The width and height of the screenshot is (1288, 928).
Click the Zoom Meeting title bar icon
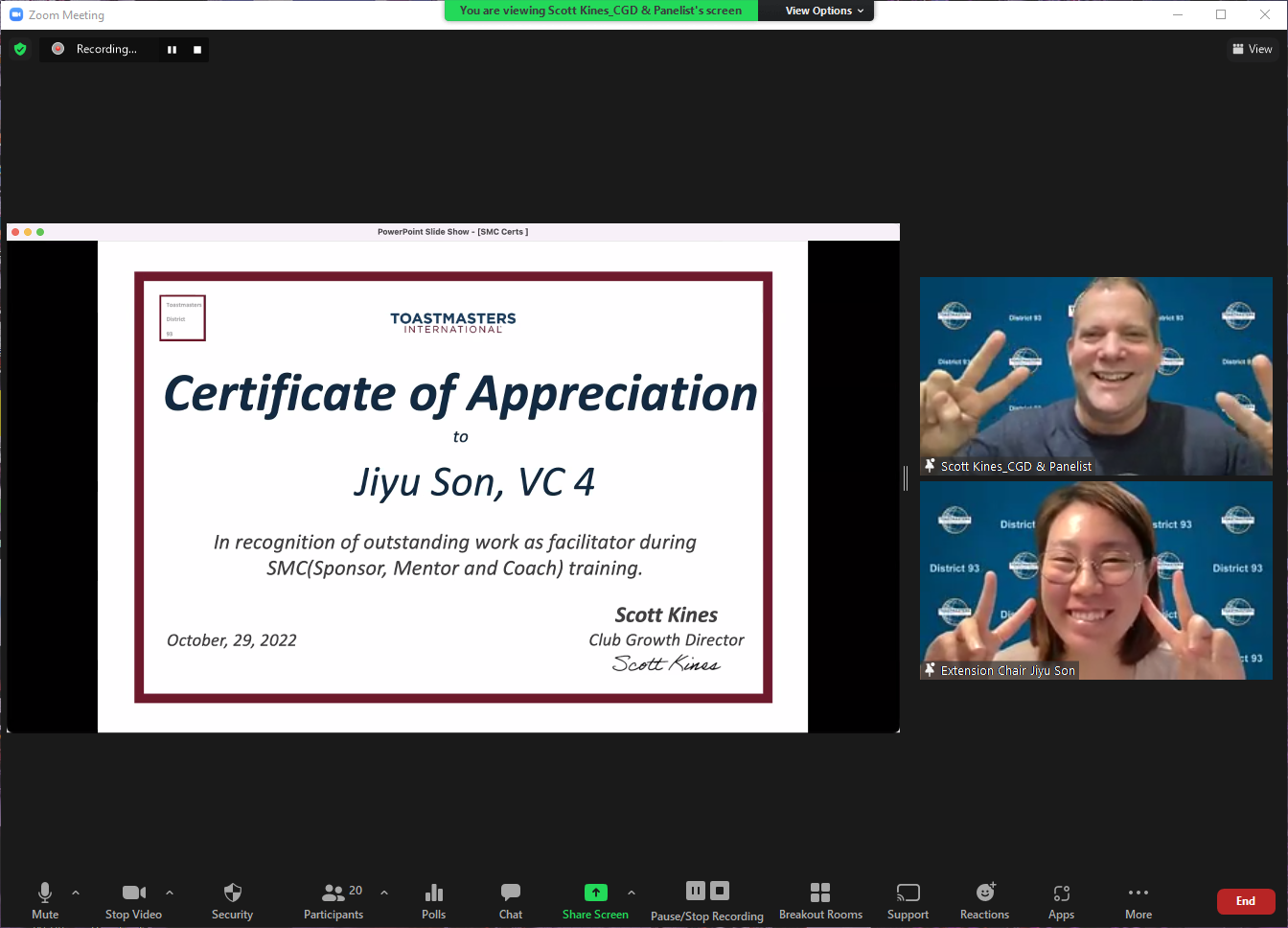pos(15,14)
